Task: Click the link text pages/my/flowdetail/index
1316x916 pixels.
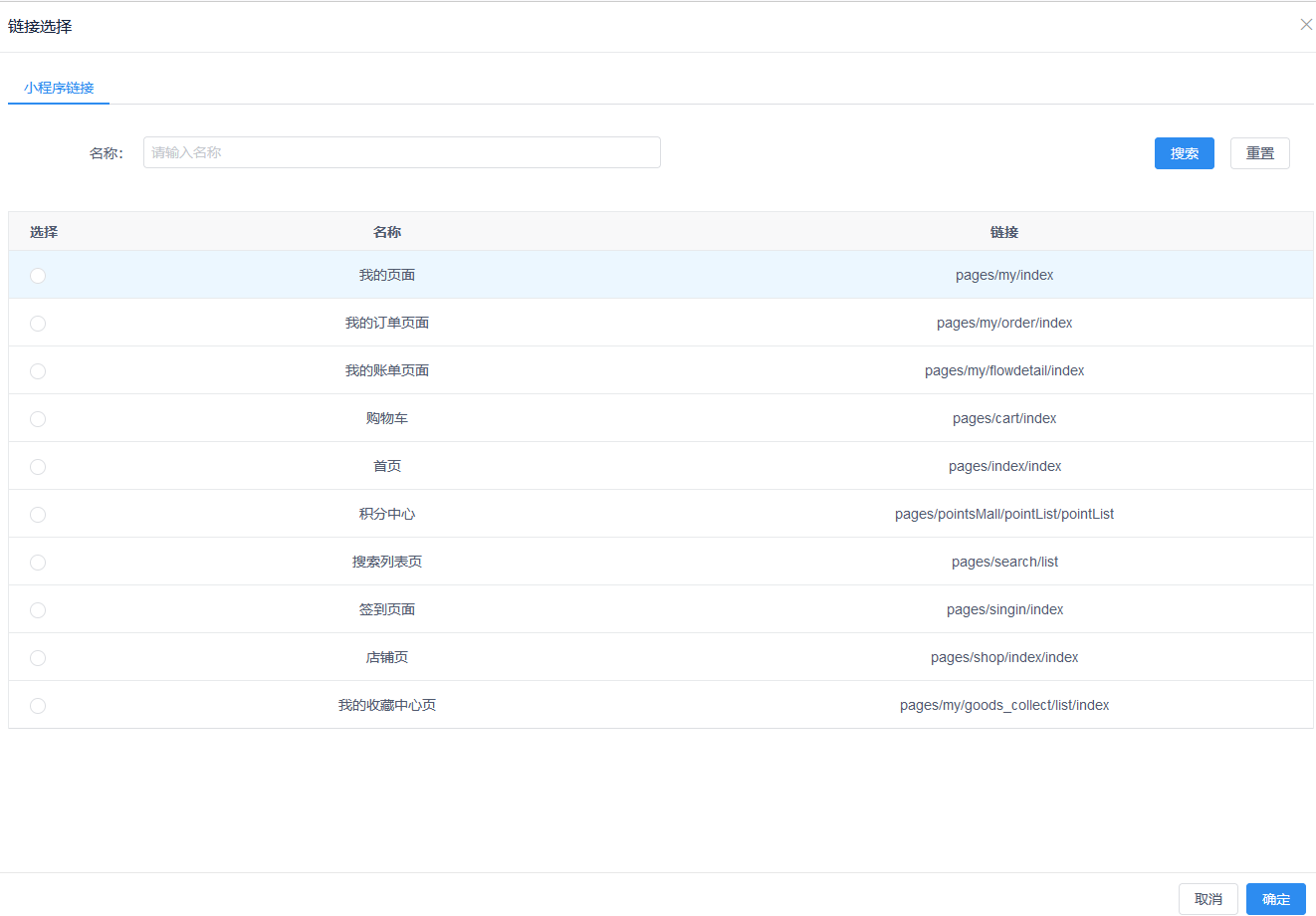Action: pos(1004,370)
